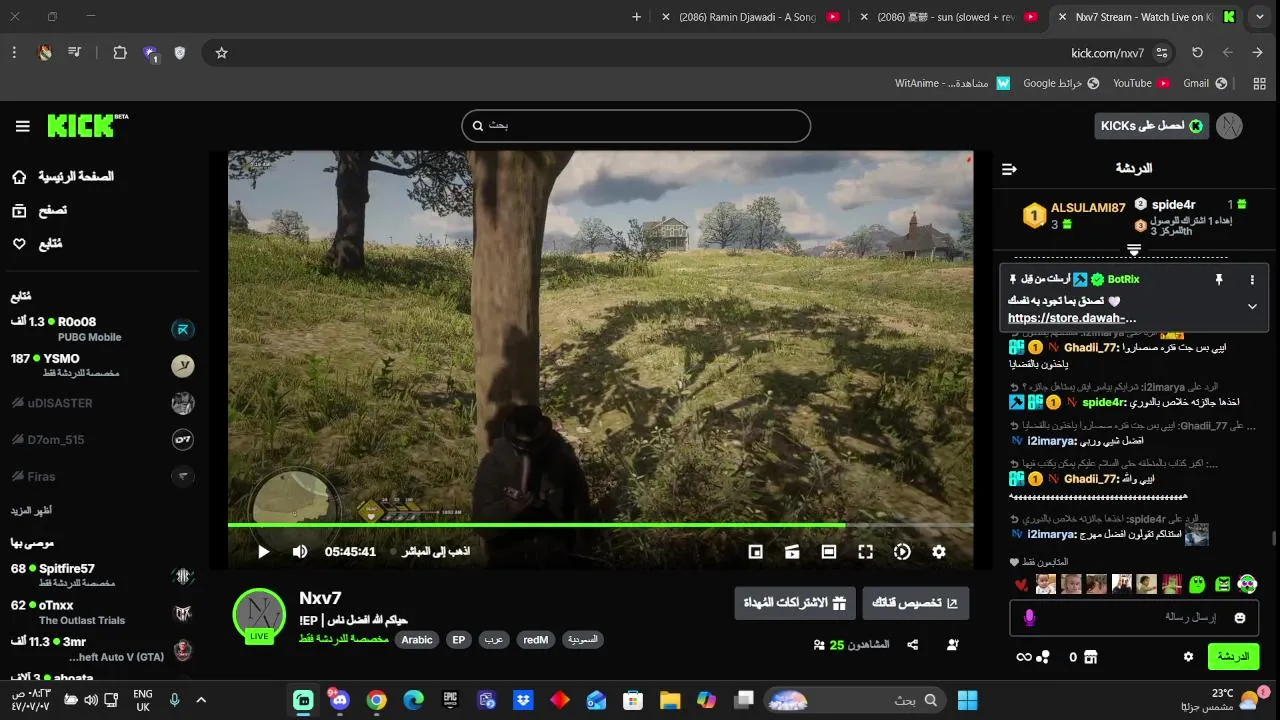Seek on the green video progress bar
Screen dimensions: 1280x720
600,524
